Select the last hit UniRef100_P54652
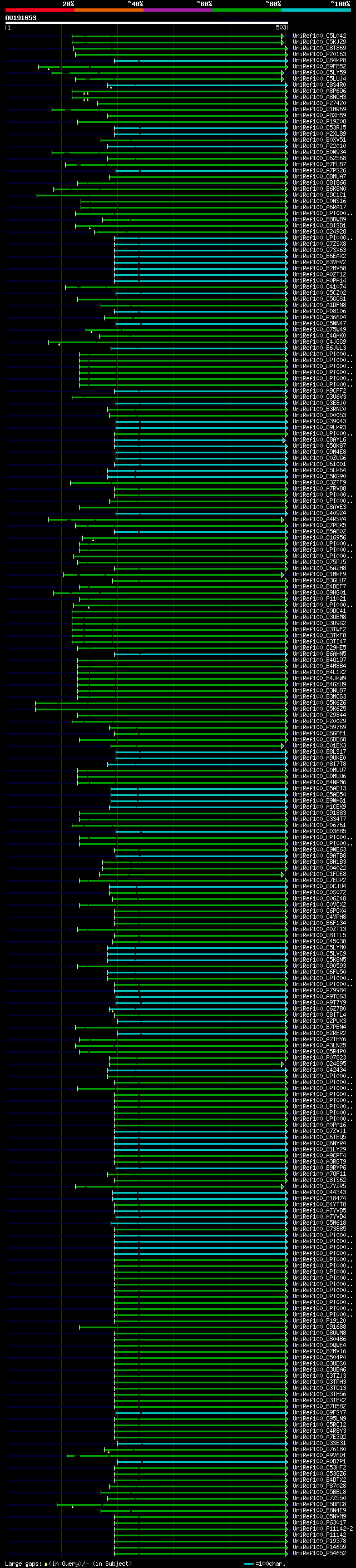This screenshot has width=356, height=1568. click(x=319, y=1554)
